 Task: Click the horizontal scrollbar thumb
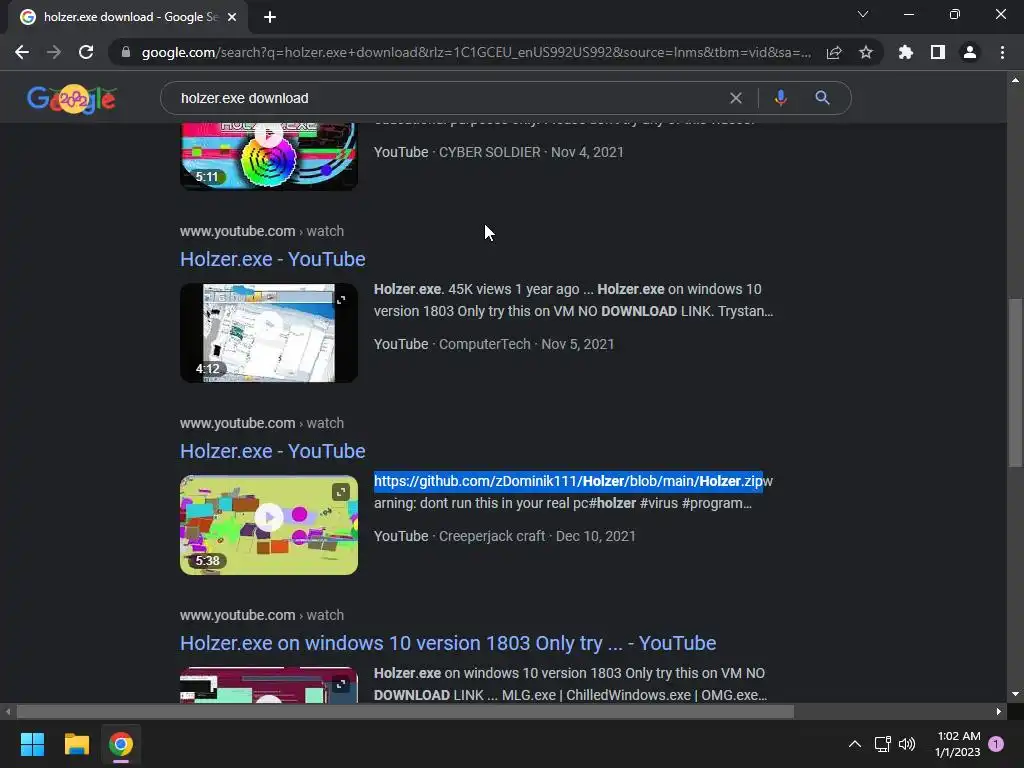click(x=405, y=712)
